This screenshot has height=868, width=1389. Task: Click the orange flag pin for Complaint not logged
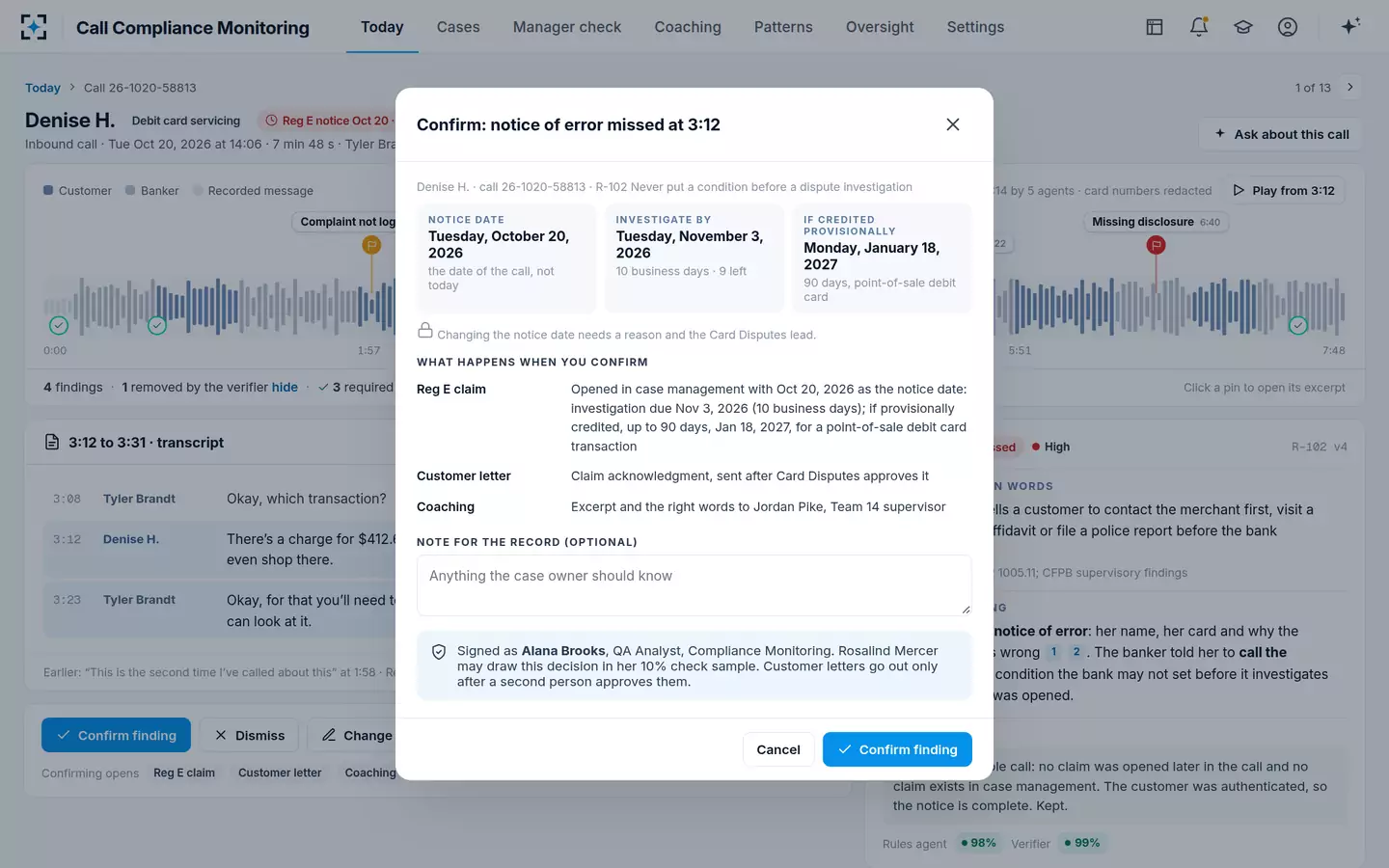click(371, 245)
